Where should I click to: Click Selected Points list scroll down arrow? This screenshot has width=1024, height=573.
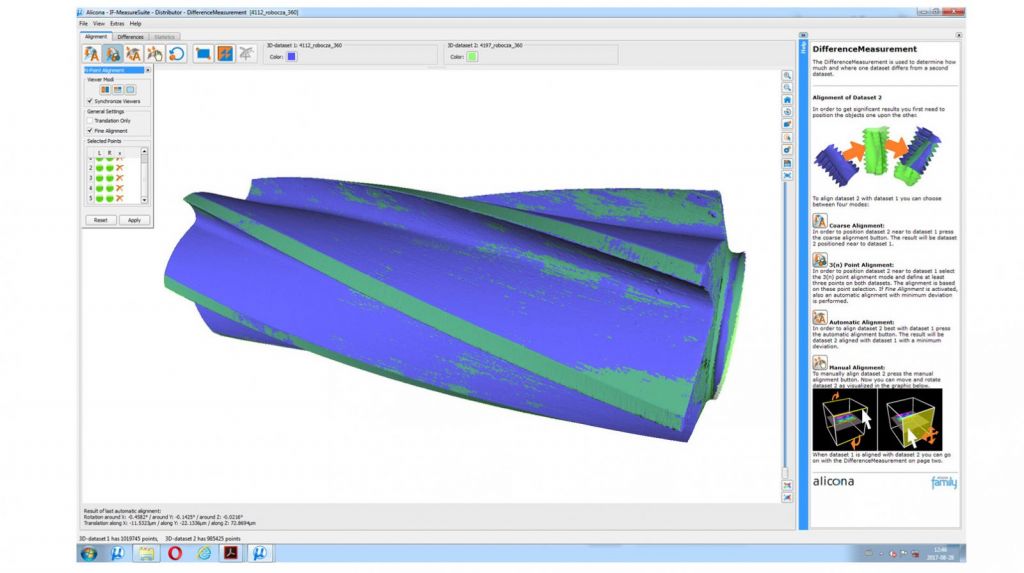pyautogui.click(x=144, y=200)
